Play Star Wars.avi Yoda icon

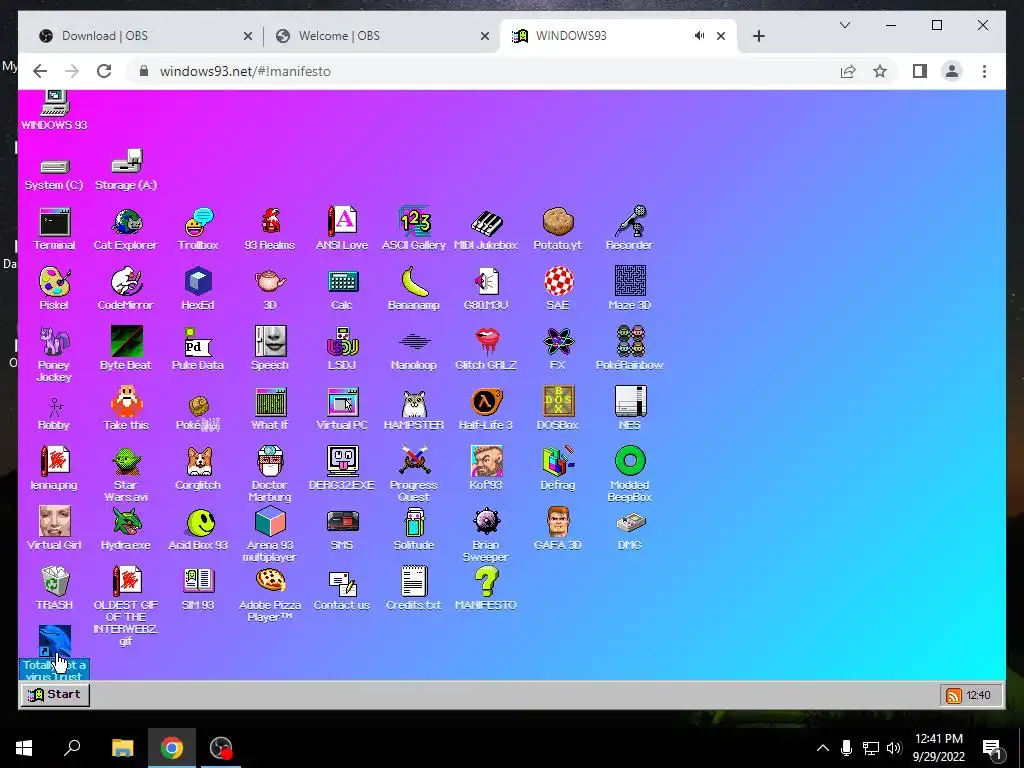126,474
